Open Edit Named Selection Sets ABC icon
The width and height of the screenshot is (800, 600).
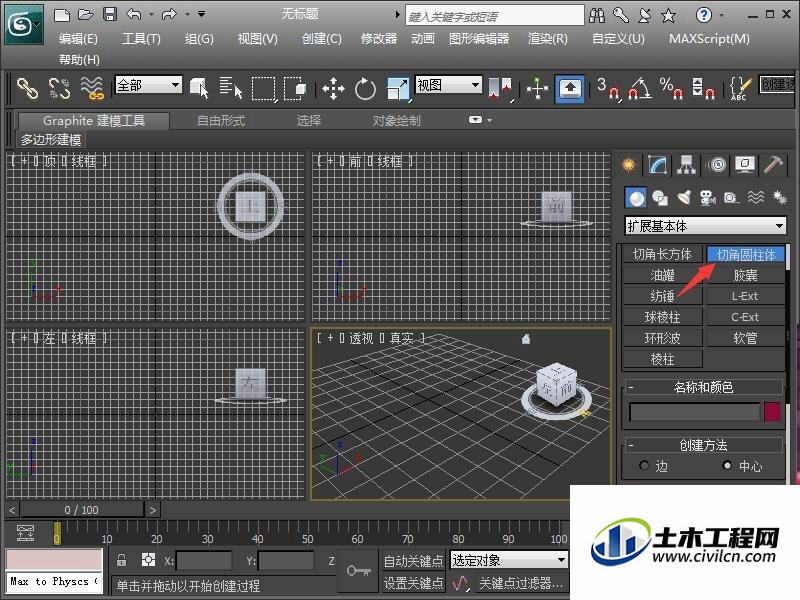click(740, 89)
